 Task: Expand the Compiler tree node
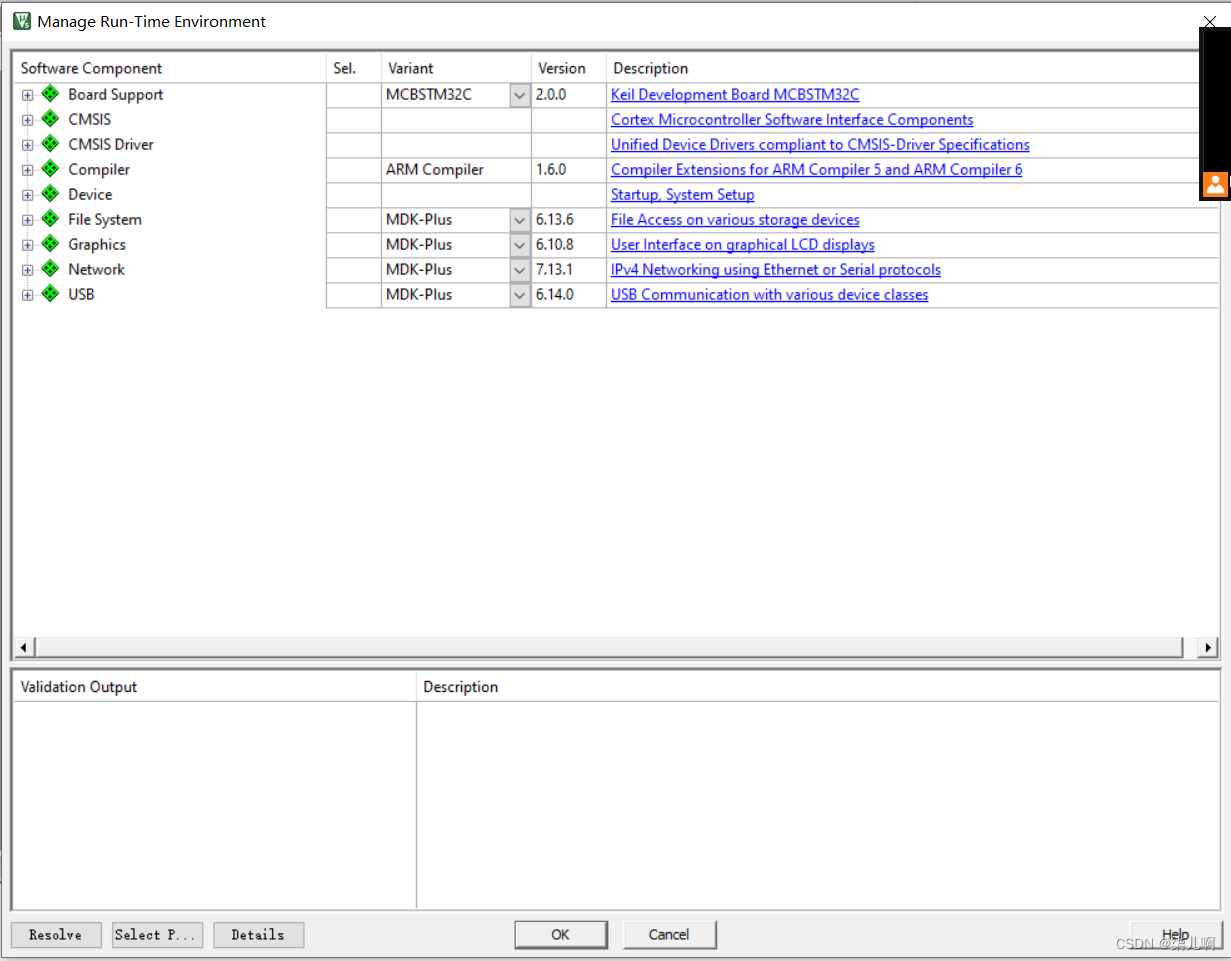[28, 170]
